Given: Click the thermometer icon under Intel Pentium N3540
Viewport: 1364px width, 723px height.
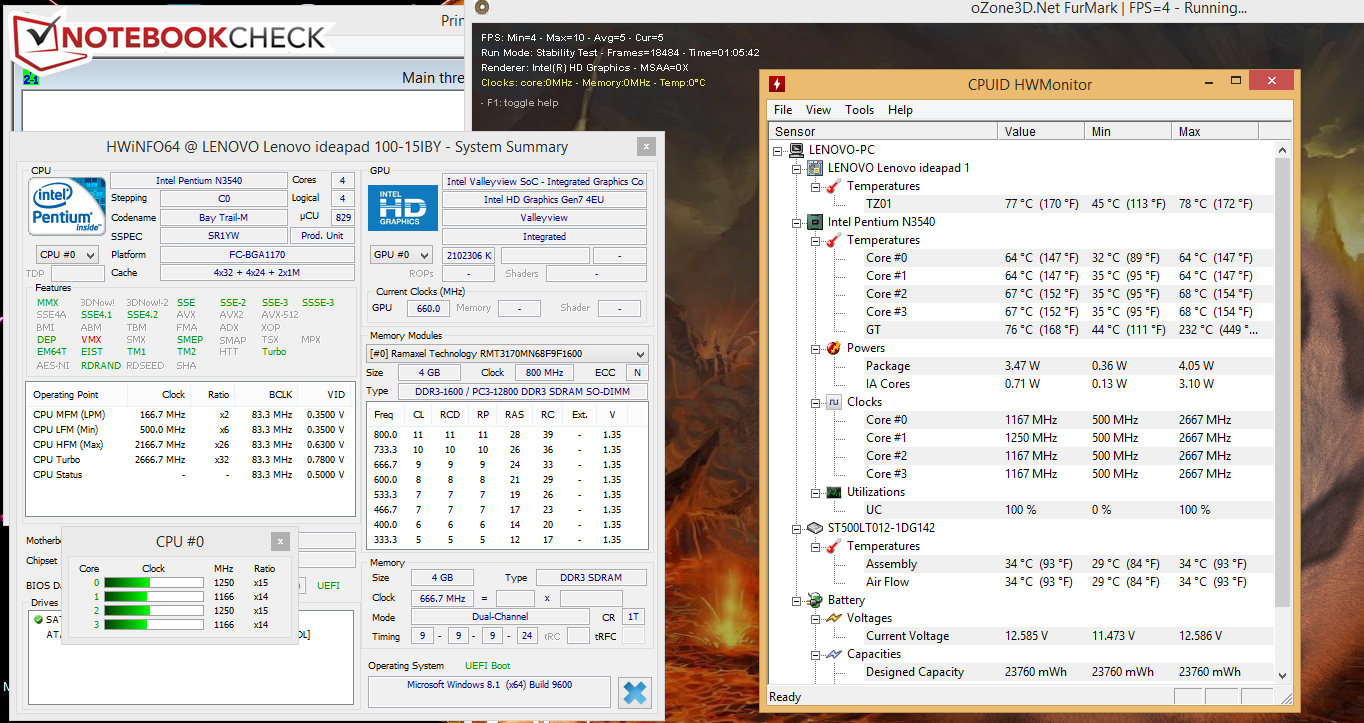Looking at the screenshot, I should click(834, 240).
